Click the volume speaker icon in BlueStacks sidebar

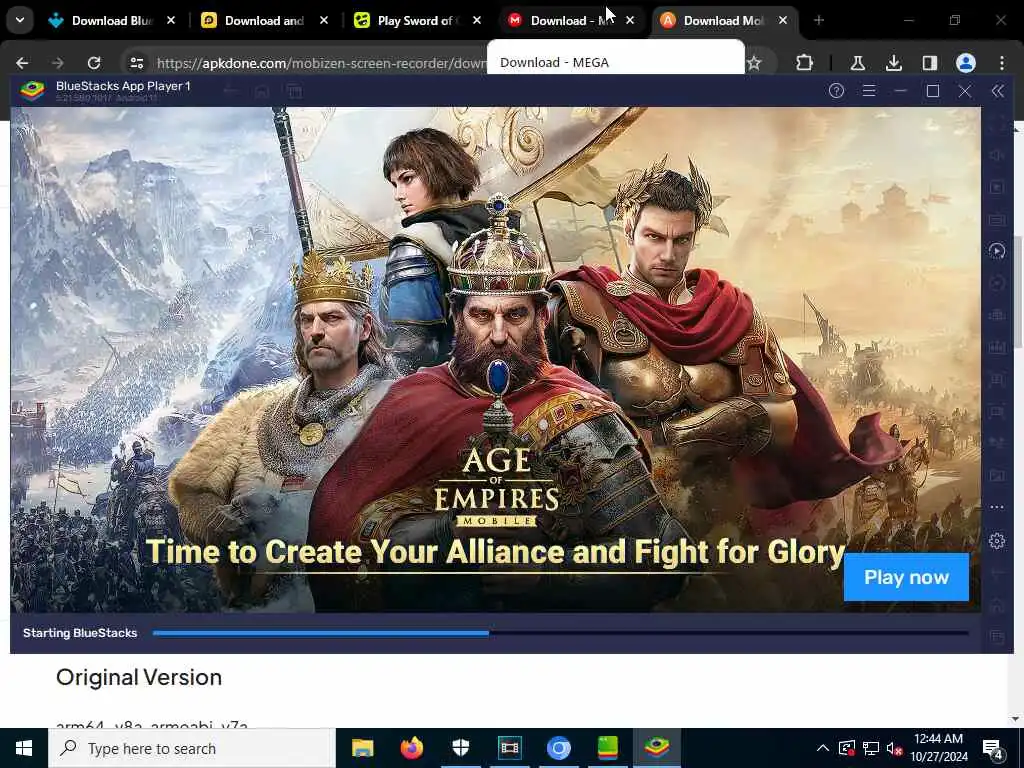click(997, 155)
